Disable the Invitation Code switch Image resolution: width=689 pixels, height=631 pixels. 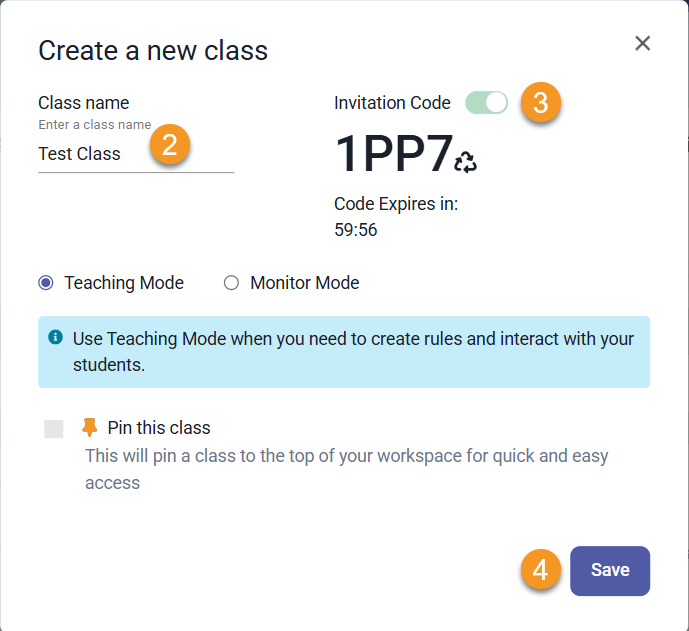point(487,102)
